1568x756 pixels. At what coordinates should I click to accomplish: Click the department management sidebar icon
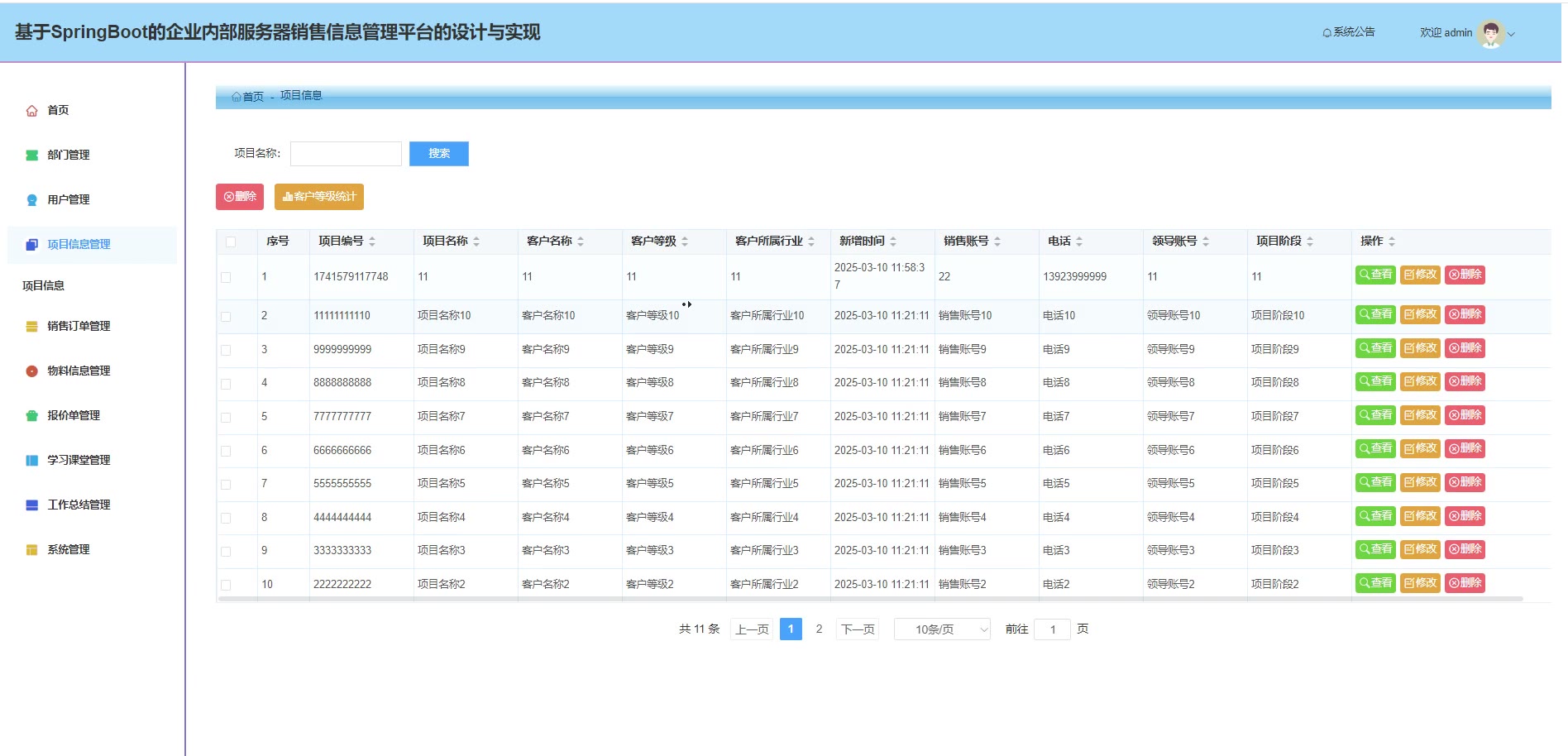(x=31, y=156)
